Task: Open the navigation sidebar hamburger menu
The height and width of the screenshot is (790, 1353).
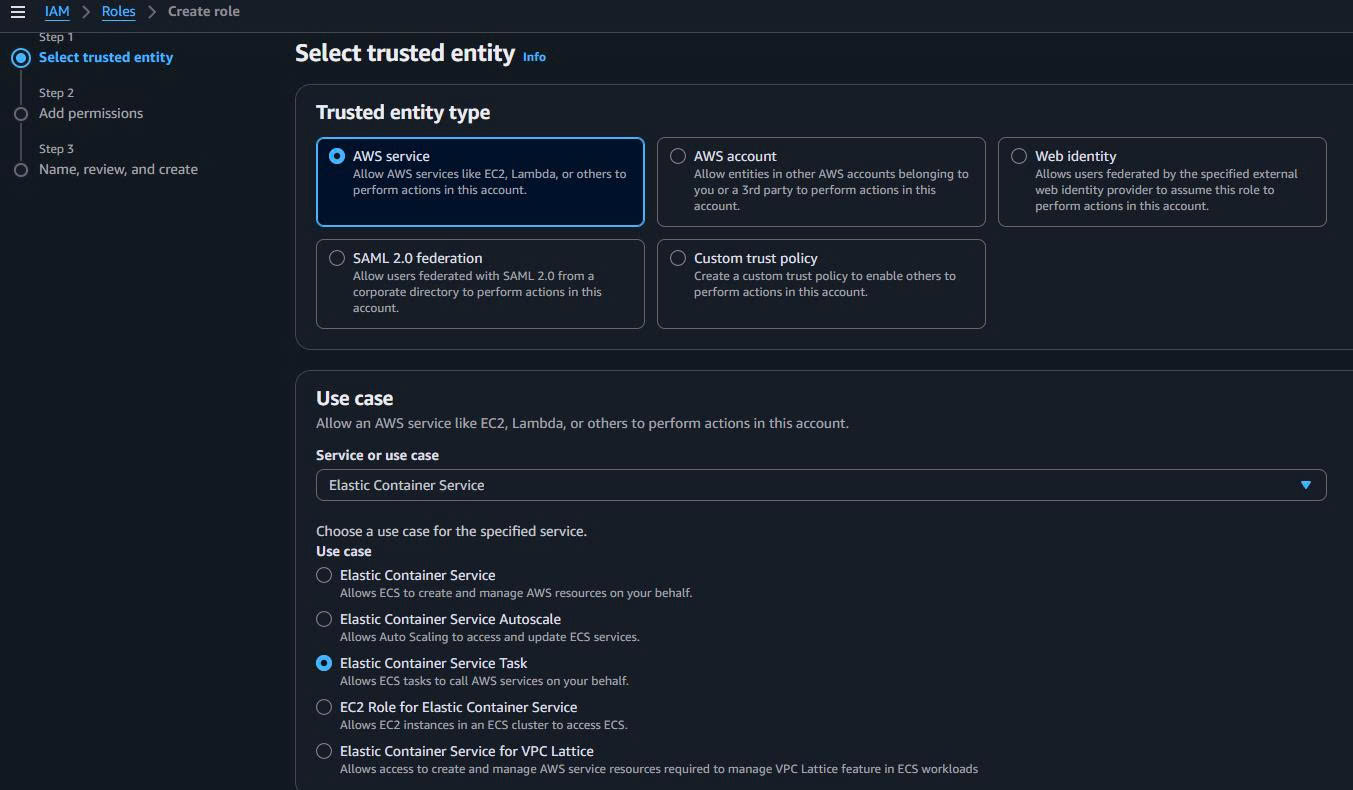Action: click(x=17, y=11)
